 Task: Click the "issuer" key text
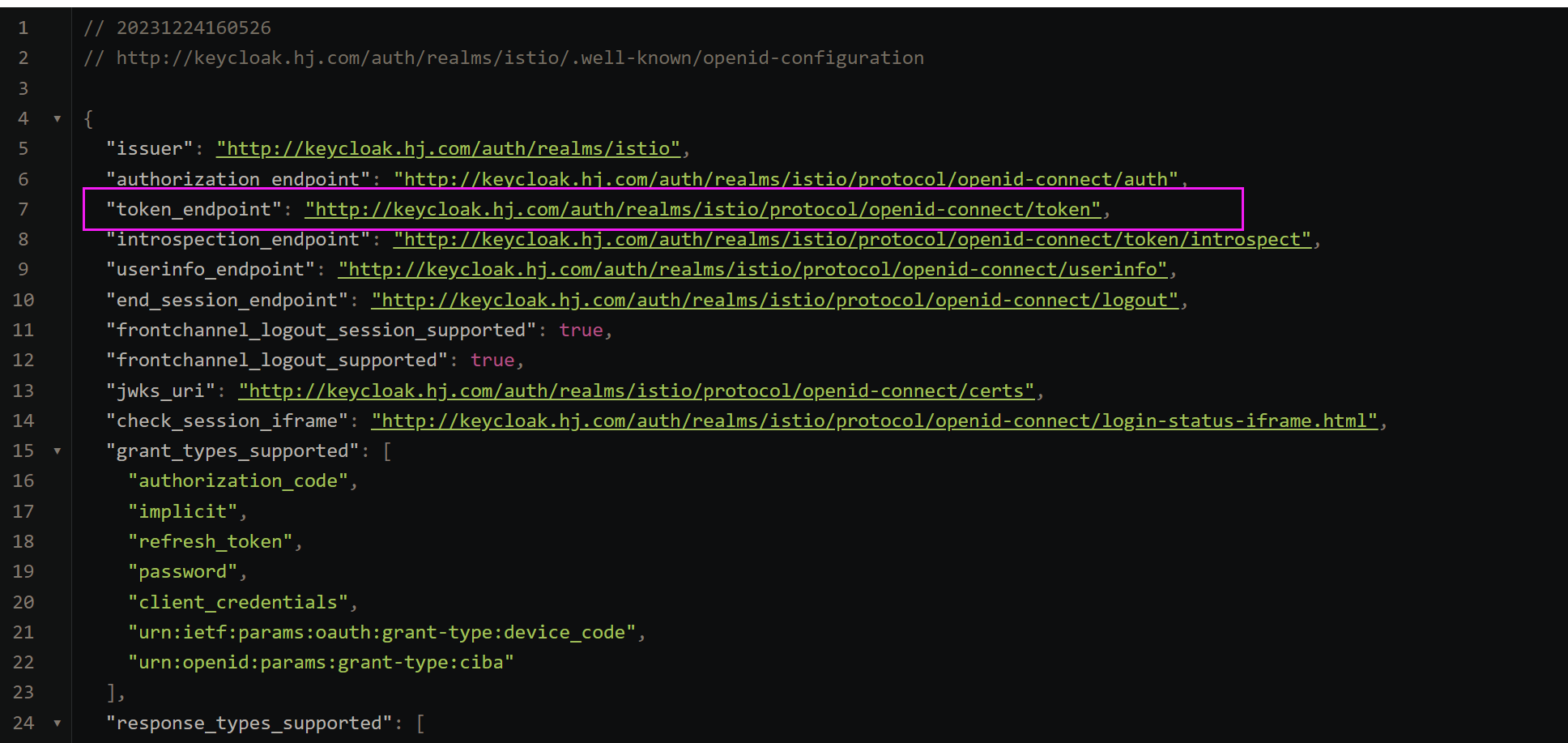point(150,149)
